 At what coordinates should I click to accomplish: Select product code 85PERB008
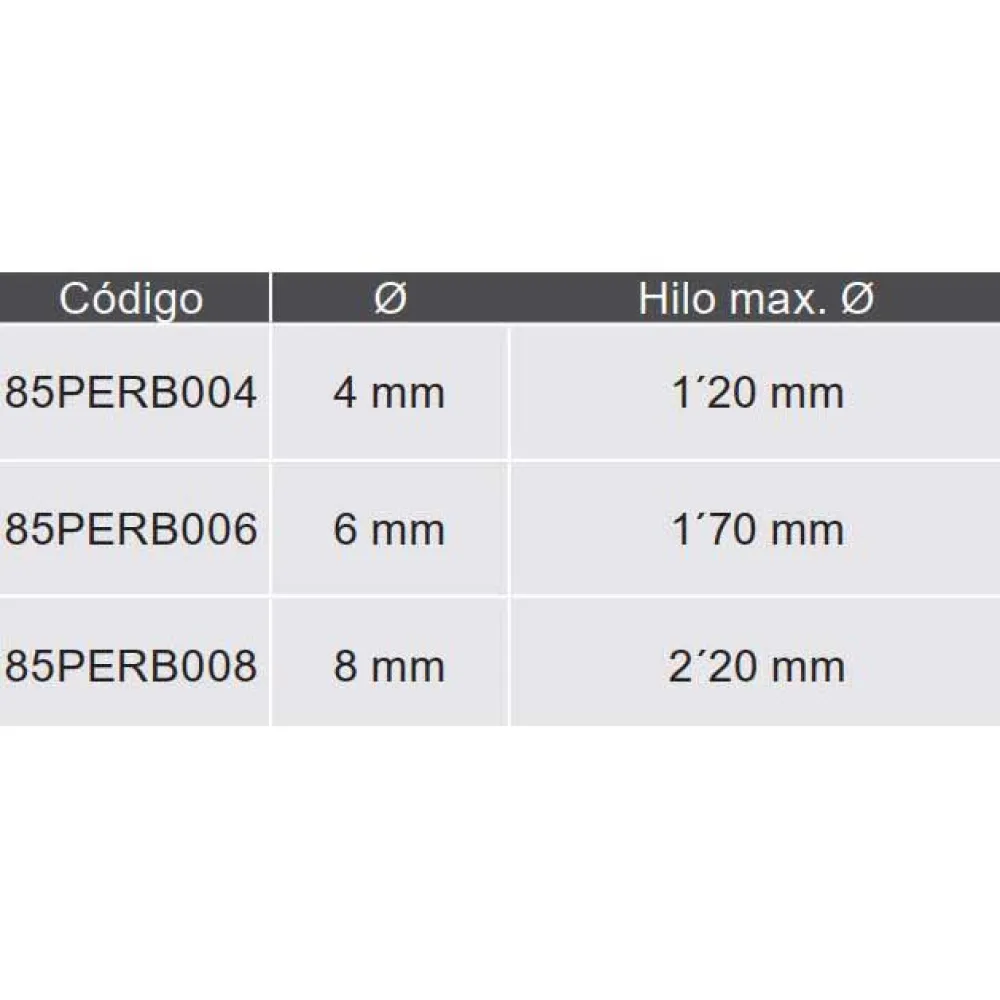click(x=131, y=666)
